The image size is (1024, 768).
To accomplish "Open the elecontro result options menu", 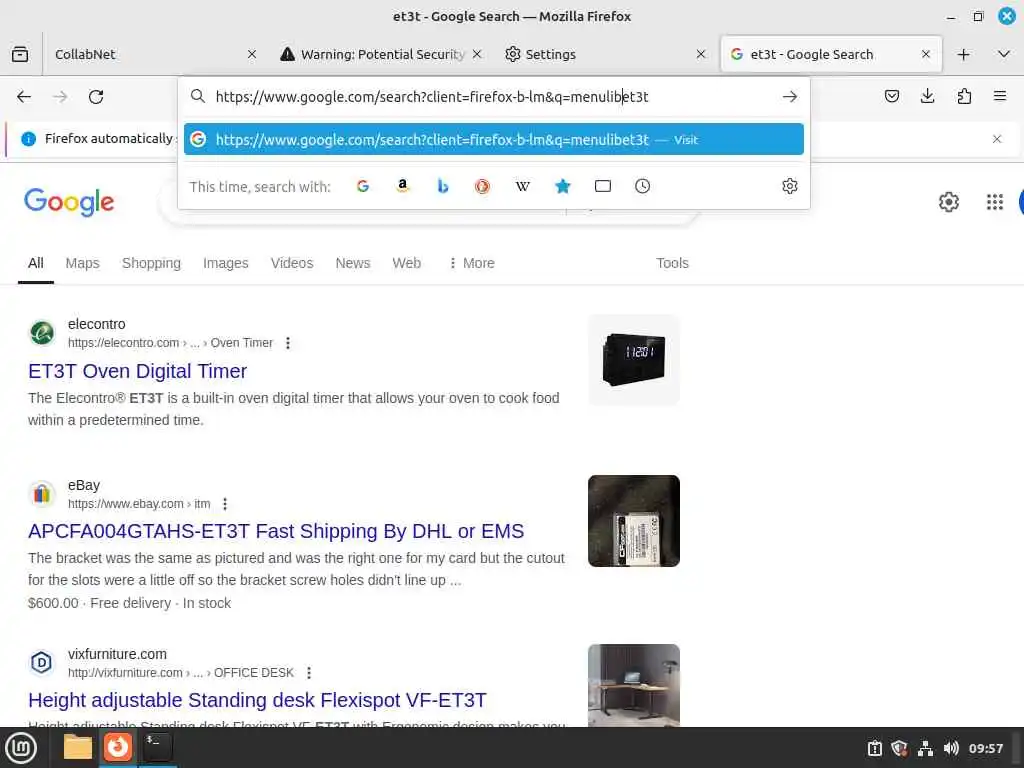I will click(288, 343).
